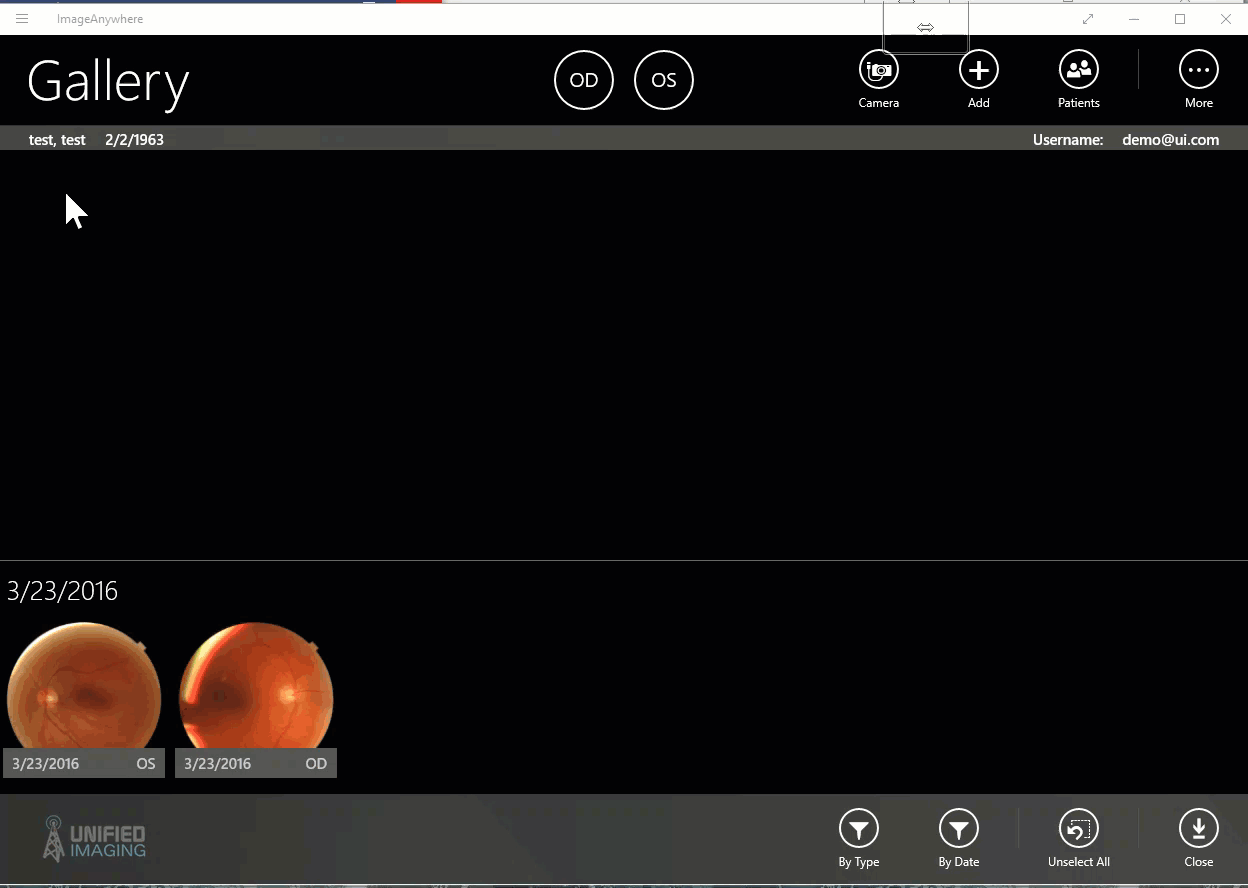Toggle the OD right eye filter
The width and height of the screenshot is (1248, 888).
[584, 80]
